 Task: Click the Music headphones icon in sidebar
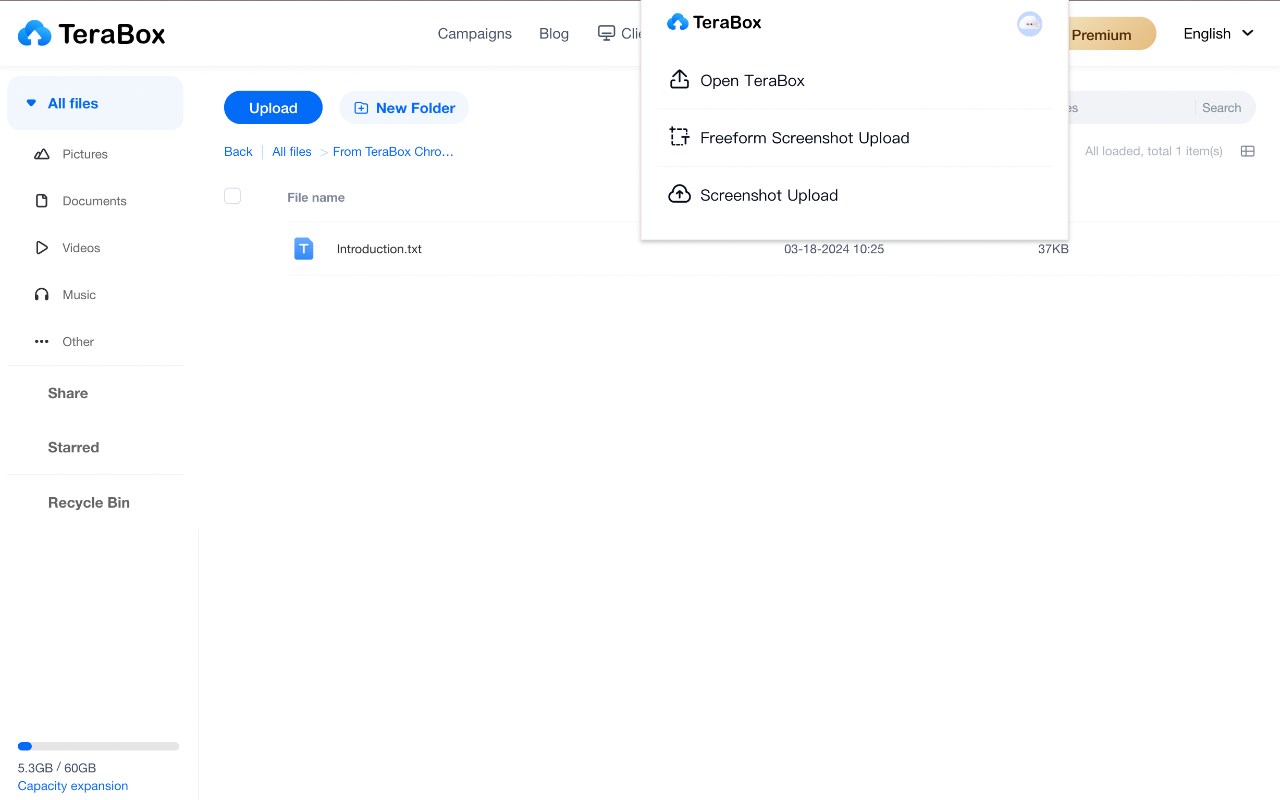pos(42,295)
